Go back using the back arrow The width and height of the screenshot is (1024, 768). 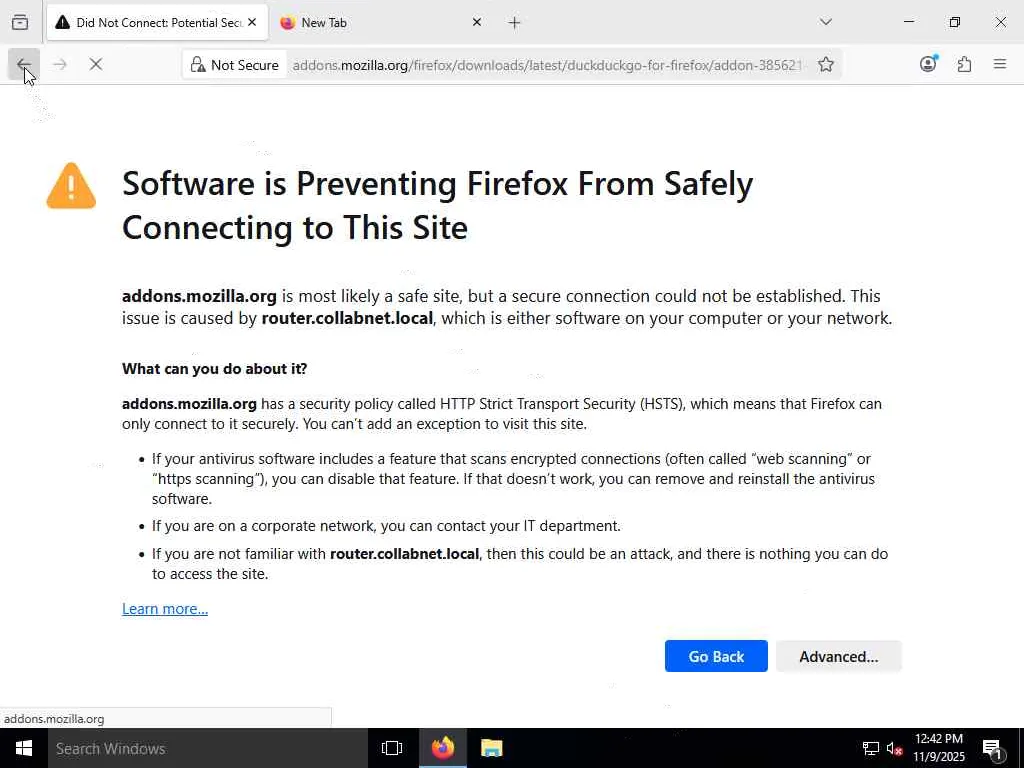24,65
